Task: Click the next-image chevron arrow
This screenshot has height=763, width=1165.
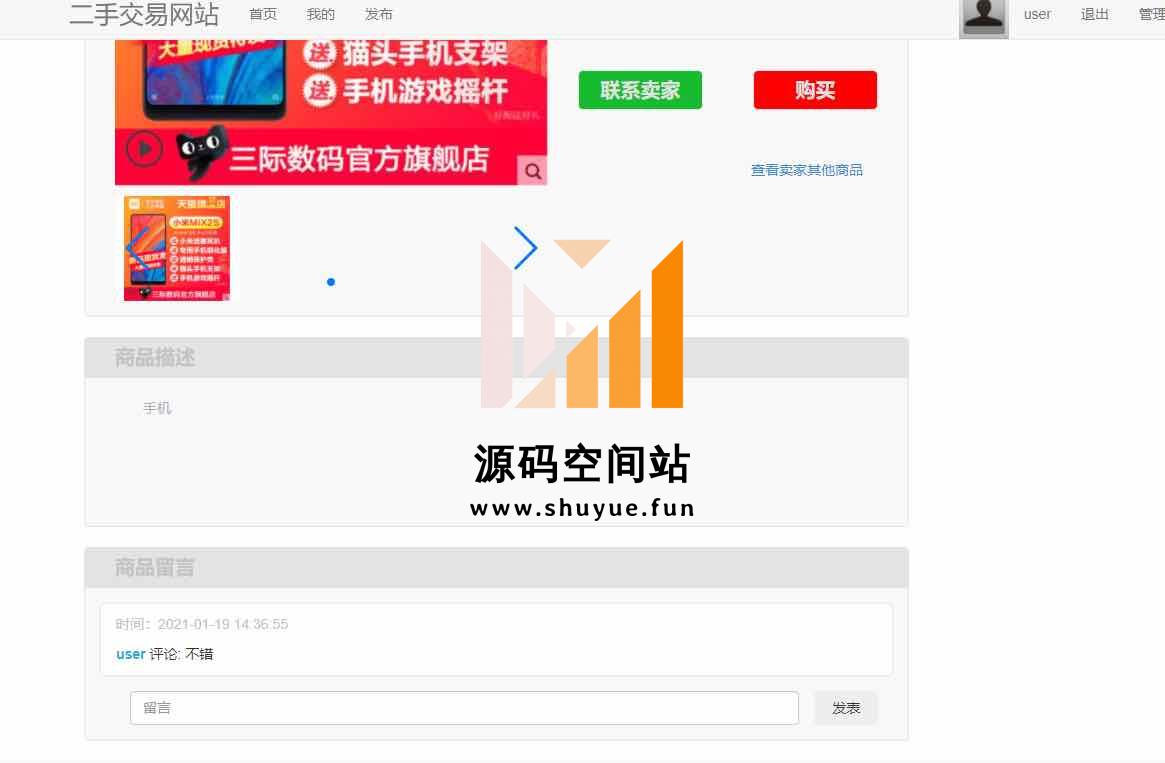Action: pyautogui.click(x=525, y=247)
